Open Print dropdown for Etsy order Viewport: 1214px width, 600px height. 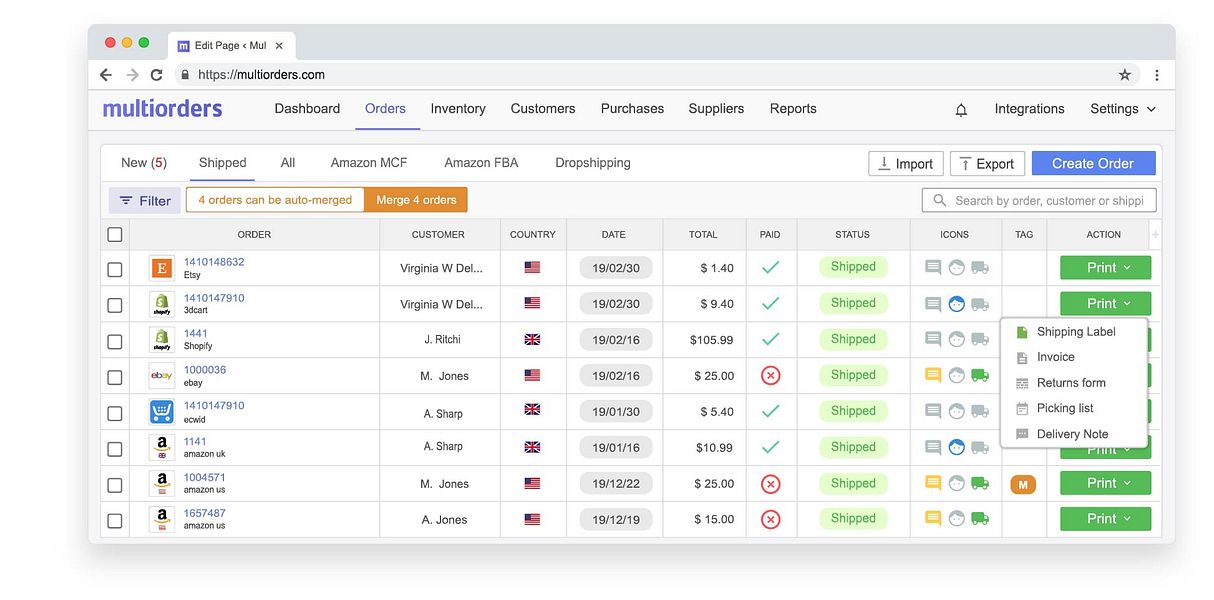(1105, 267)
